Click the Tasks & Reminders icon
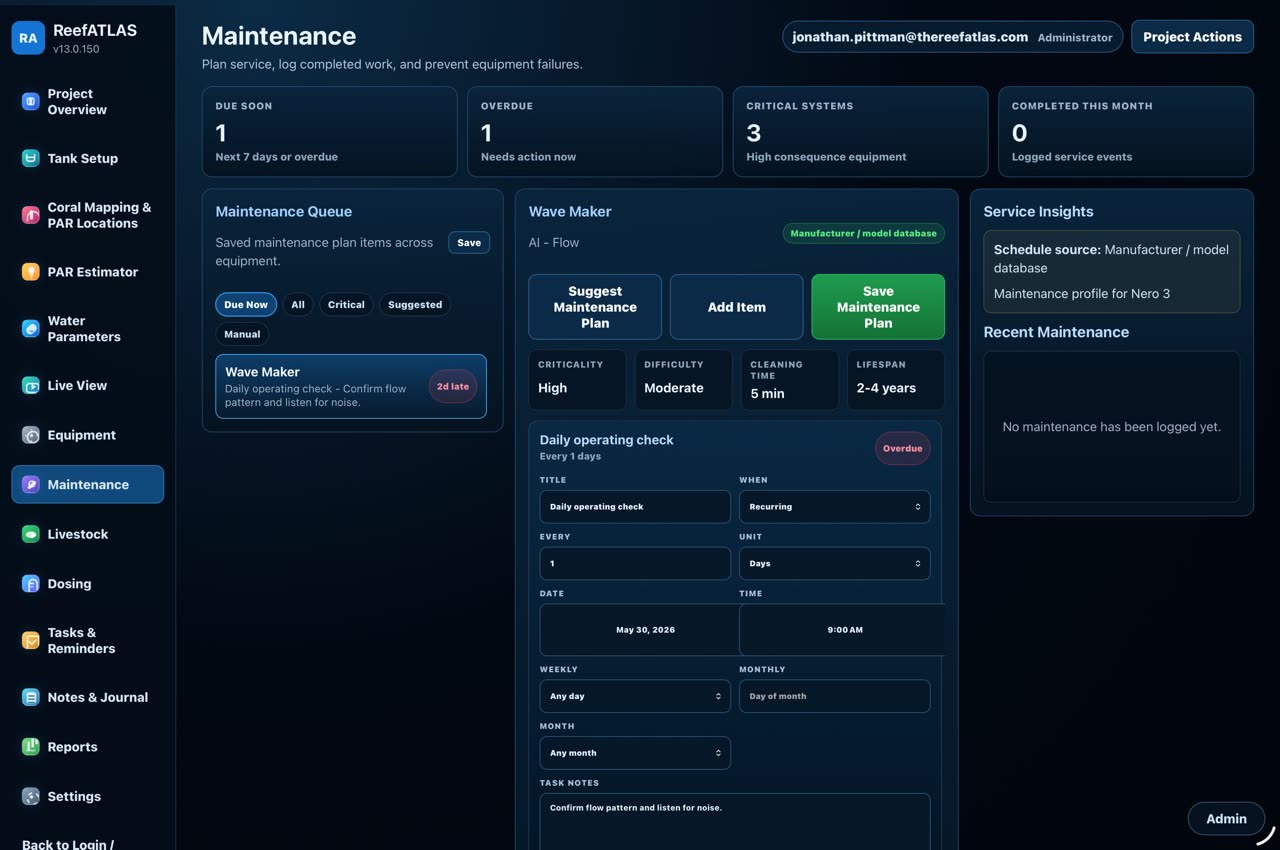1280x850 pixels. click(x=31, y=640)
